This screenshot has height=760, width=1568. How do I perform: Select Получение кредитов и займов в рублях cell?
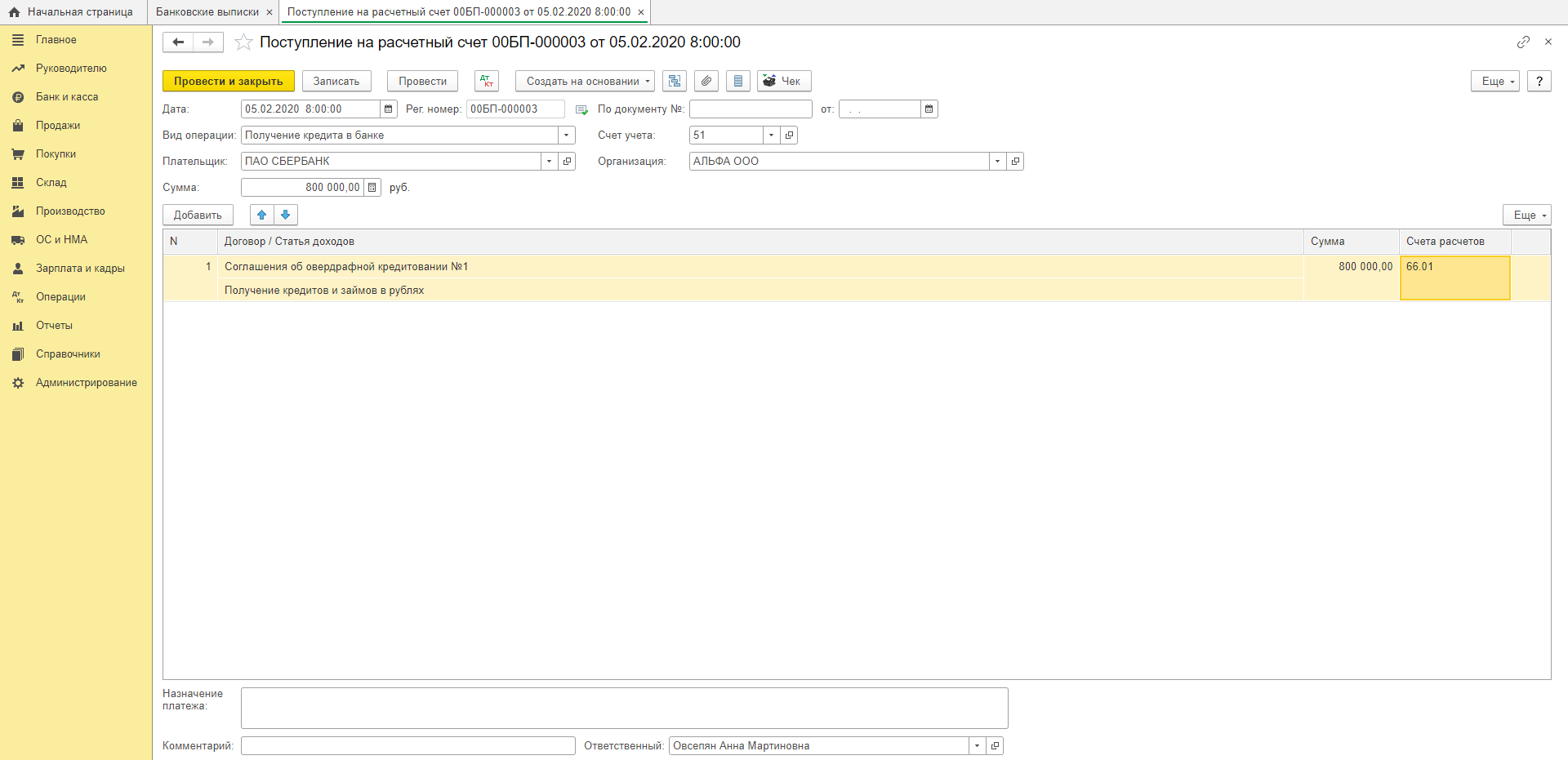click(760, 290)
